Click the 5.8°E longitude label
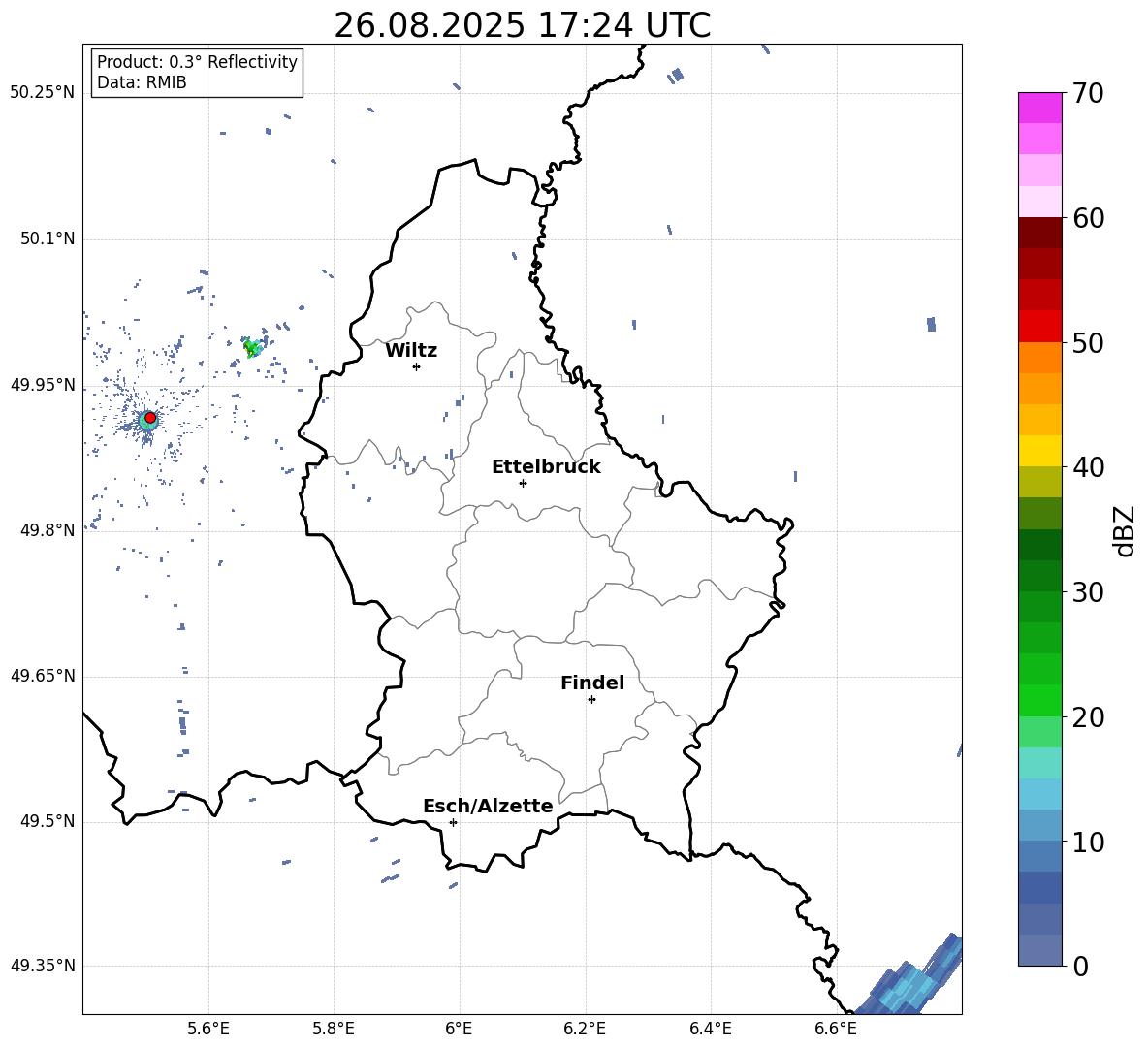 pyautogui.click(x=334, y=1030)
